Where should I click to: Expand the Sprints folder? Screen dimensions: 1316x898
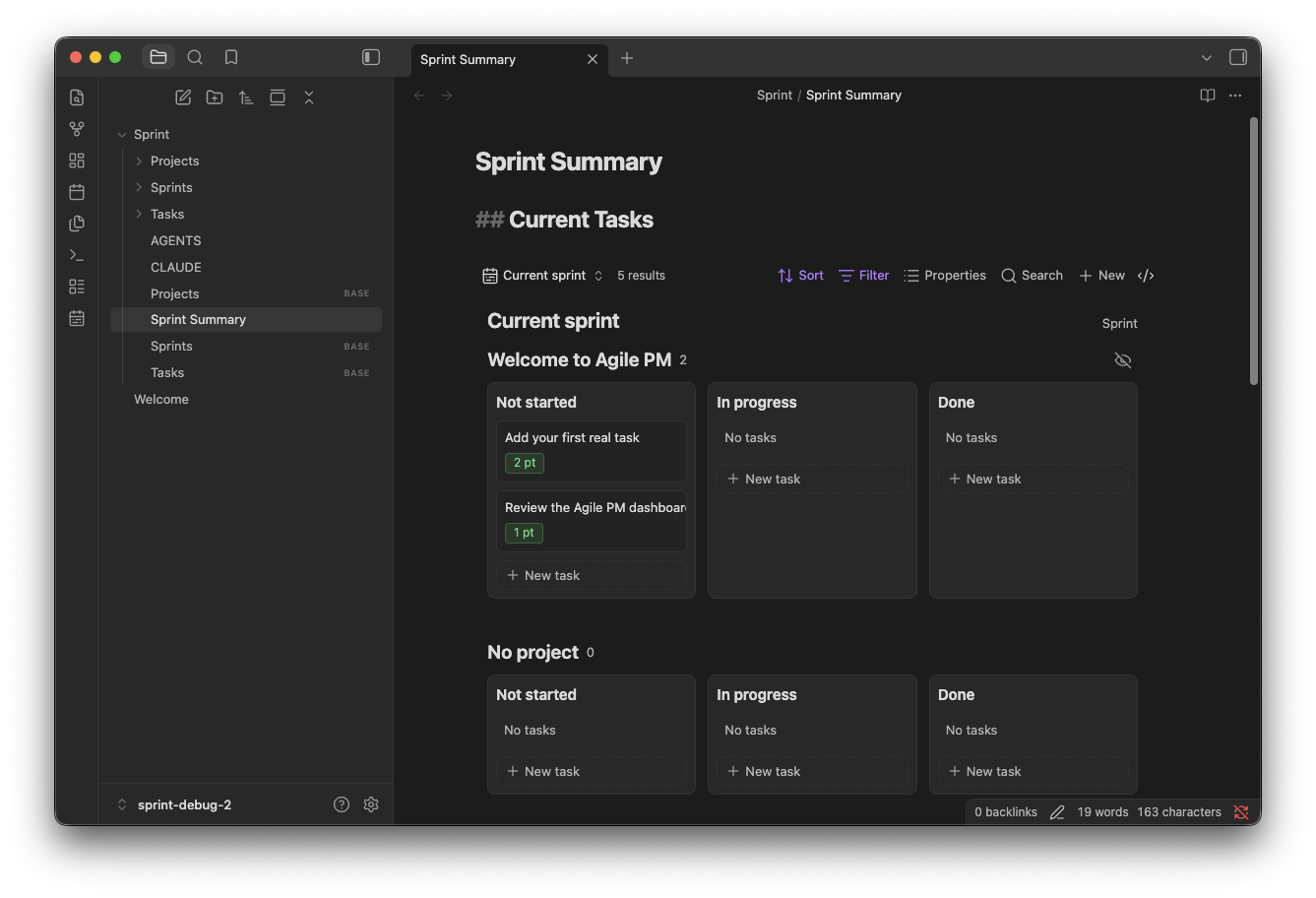point(139,187)
